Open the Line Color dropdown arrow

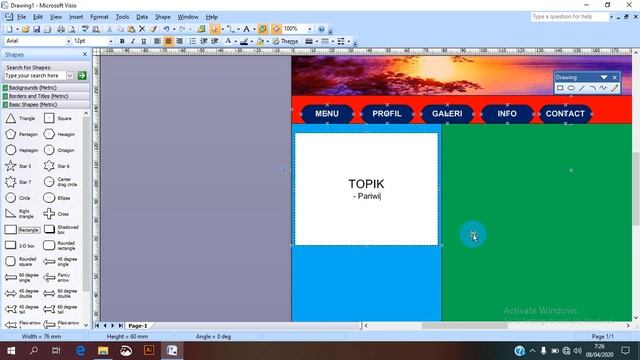pyautogui.click(x=251, y=41)
